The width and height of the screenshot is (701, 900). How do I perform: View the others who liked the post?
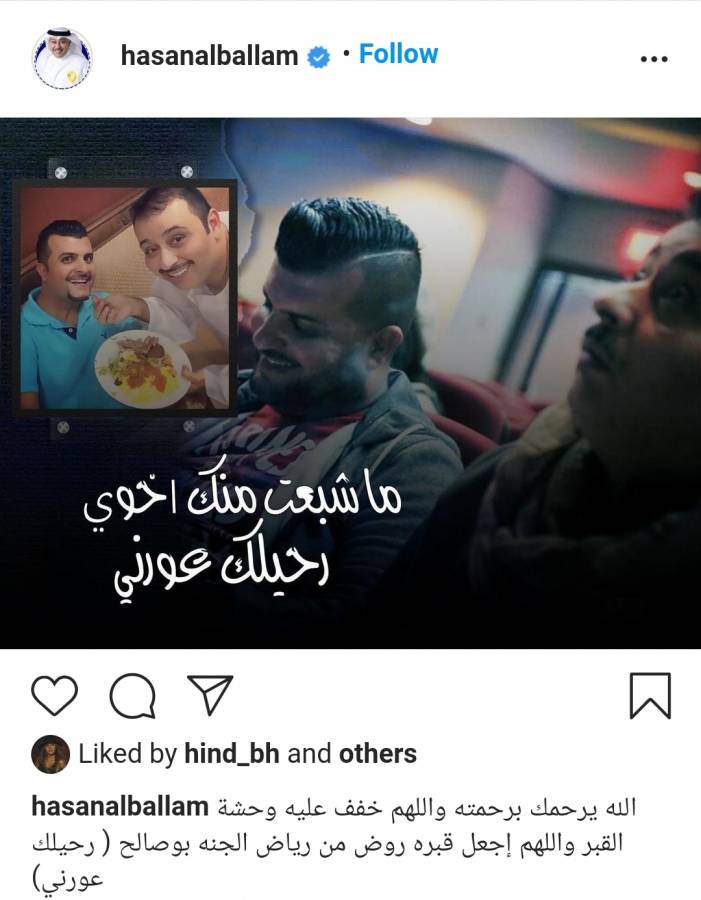(x=378, y=754)
